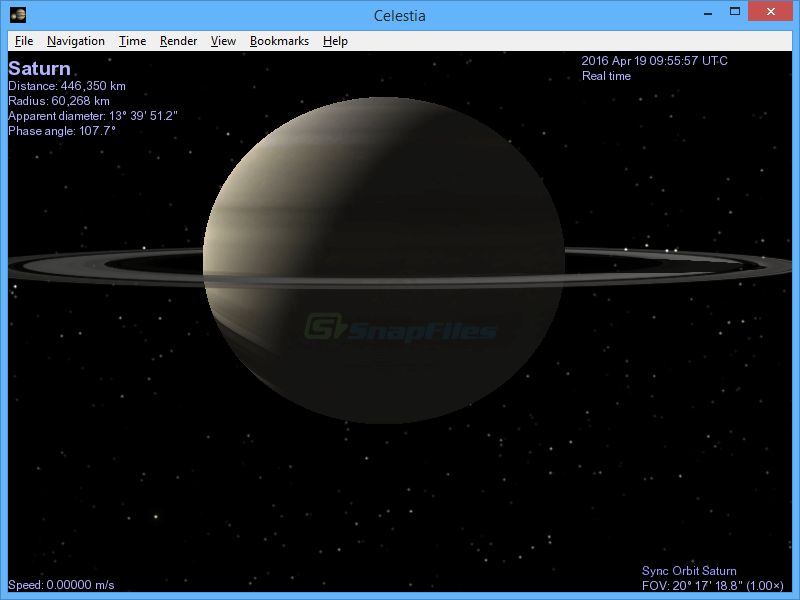Close the Celestia window

click(770, 12)
